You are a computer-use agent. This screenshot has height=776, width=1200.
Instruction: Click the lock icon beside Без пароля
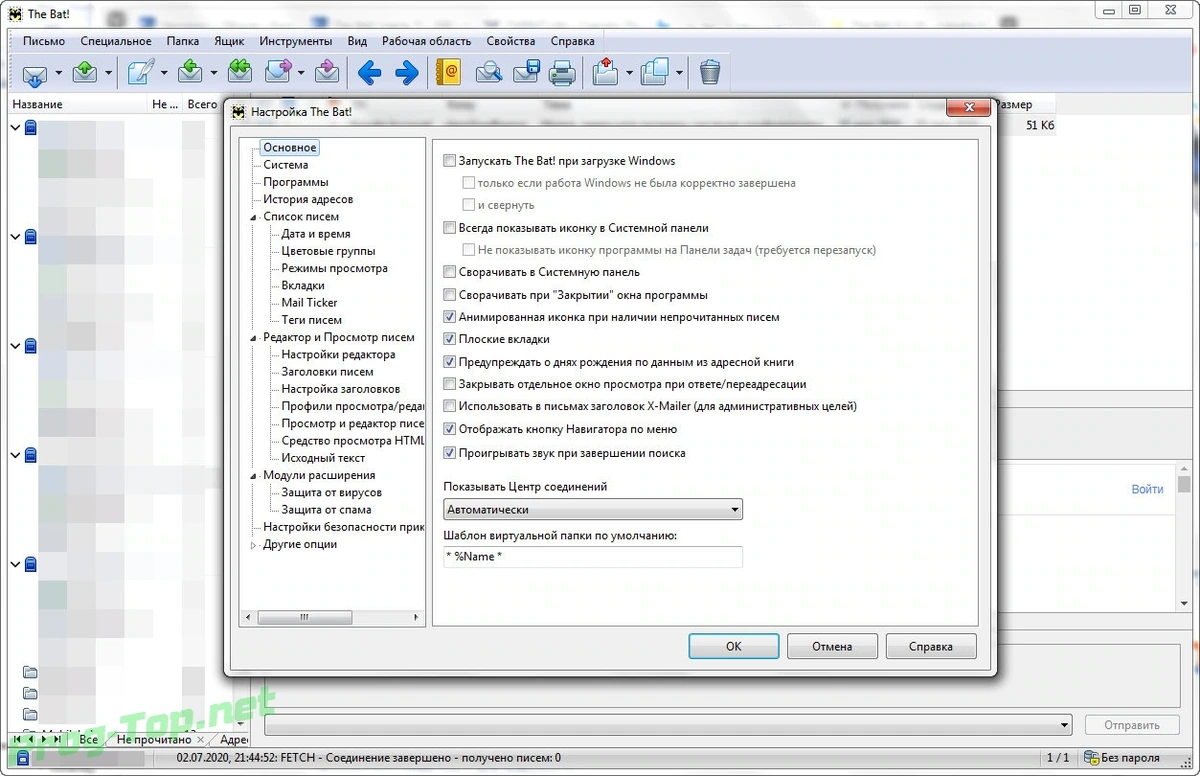tap(1093, 757)
